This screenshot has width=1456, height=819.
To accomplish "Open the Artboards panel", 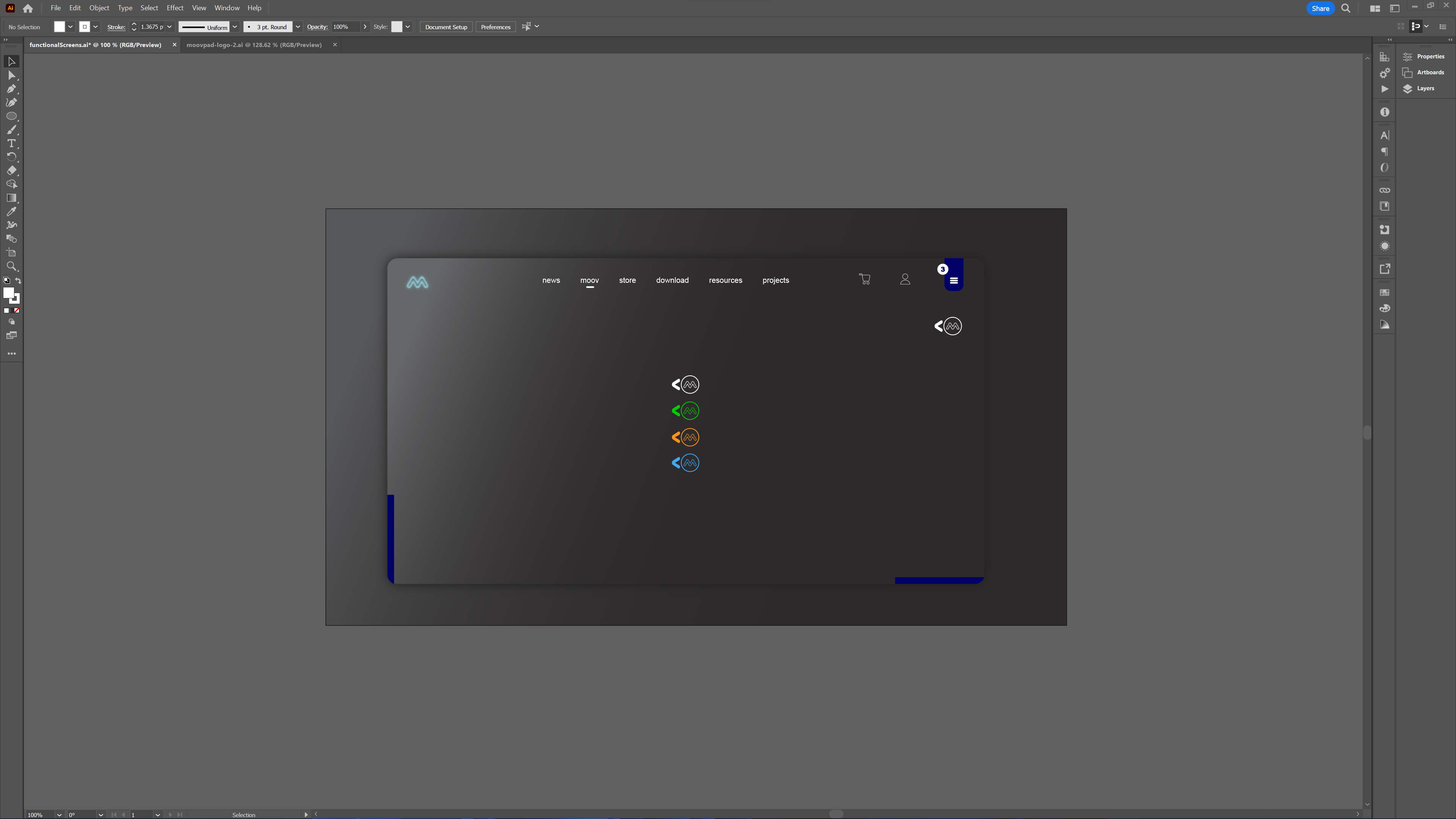I will [1423, 72].
